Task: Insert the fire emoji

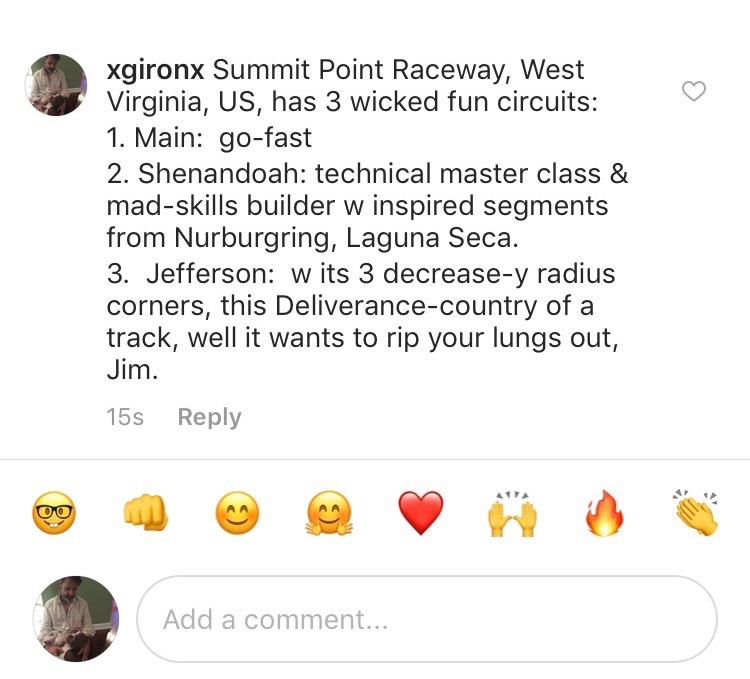Action: coord(605,513)
